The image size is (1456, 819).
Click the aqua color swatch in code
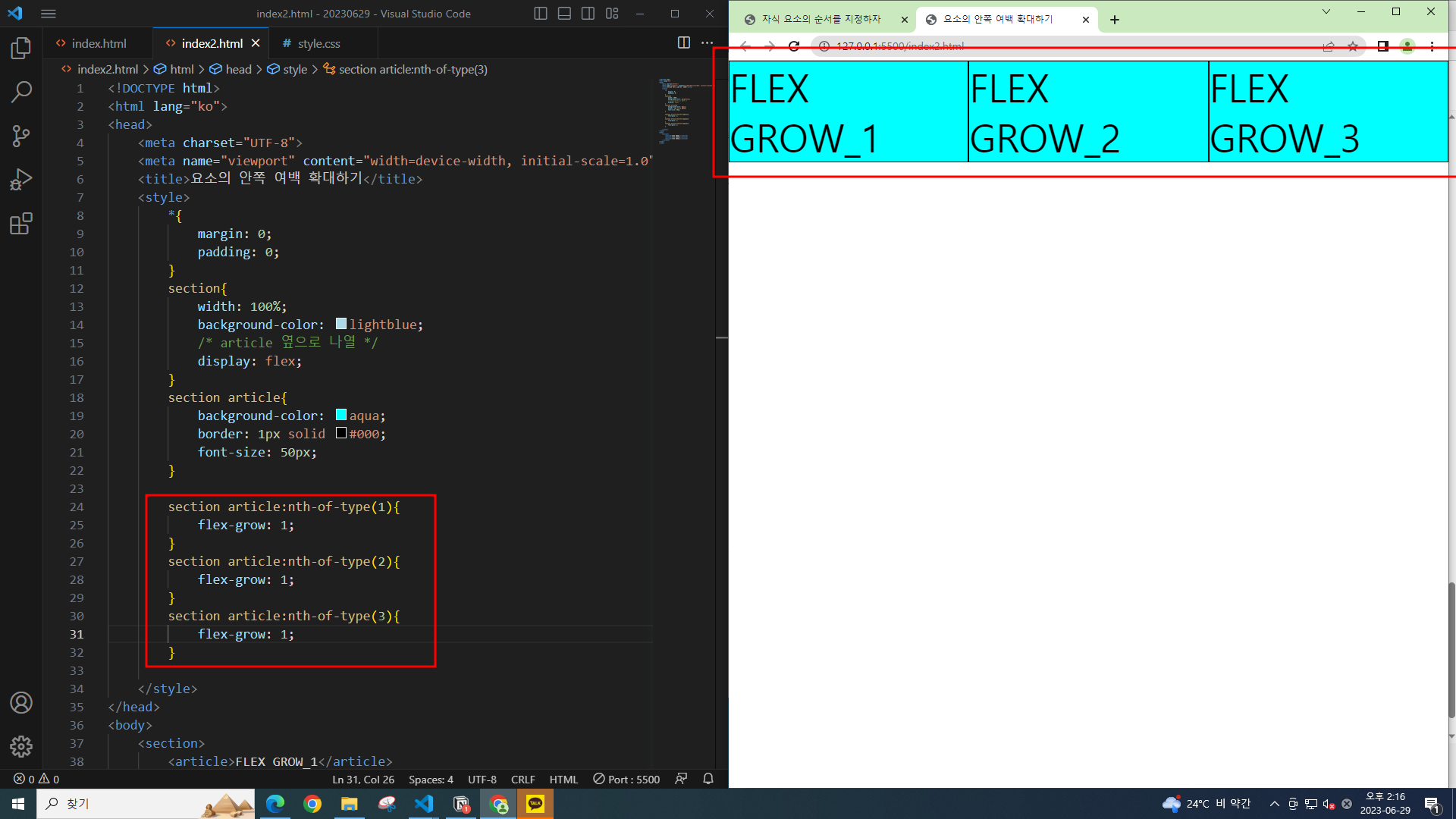click(341, 415)
